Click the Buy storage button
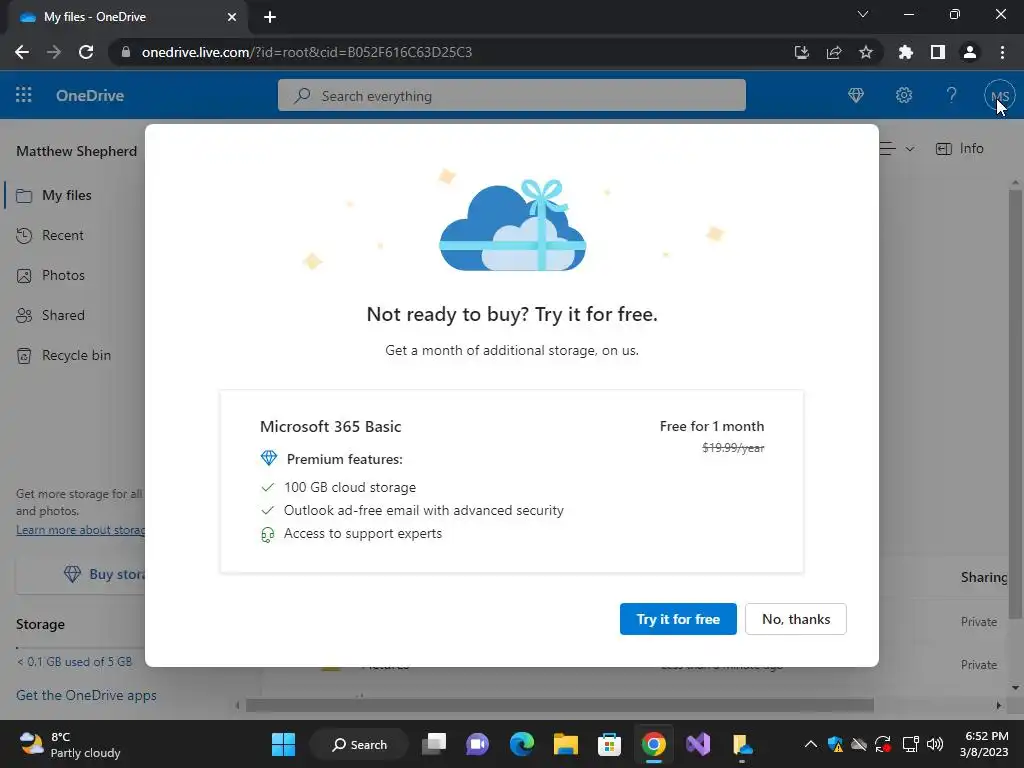The image size is (1024, 768). point(82,574)
